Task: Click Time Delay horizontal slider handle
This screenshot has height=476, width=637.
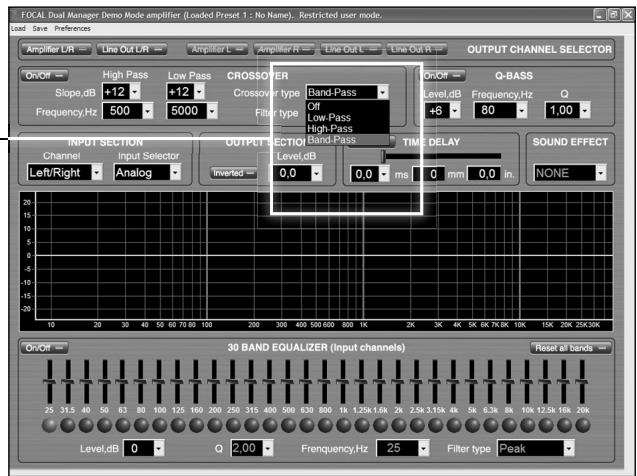Action: coord(383,156)
